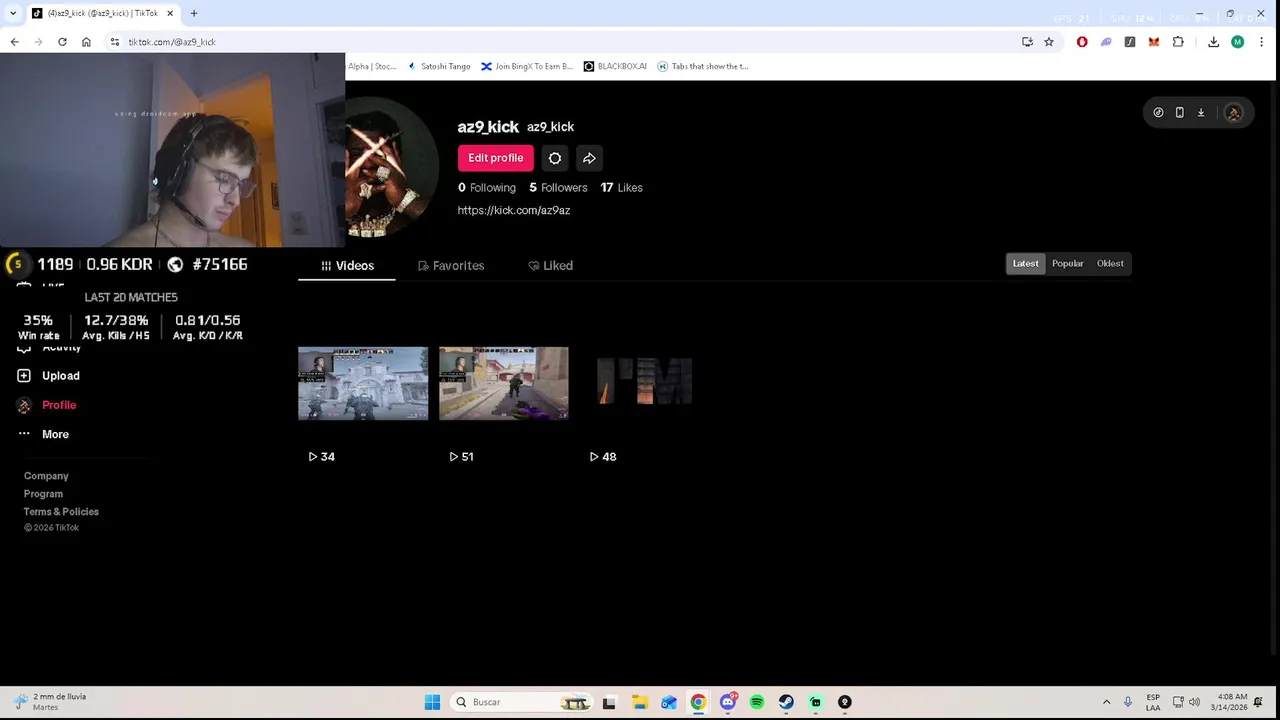
Task: Sort videos by Latest
Action: click(1025, 263)
